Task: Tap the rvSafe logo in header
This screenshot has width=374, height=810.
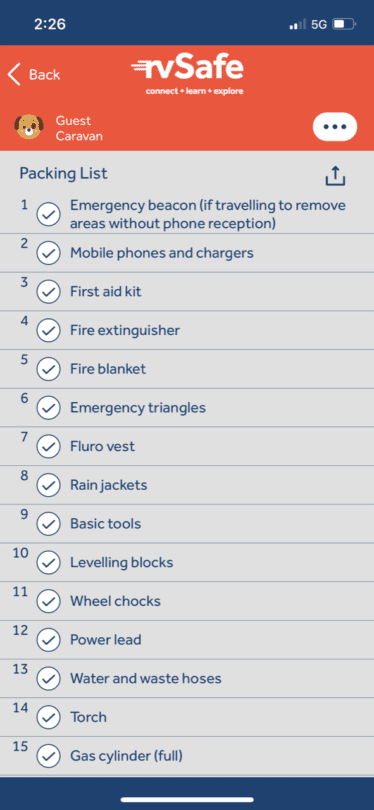Action: click(x=187, y=76)
